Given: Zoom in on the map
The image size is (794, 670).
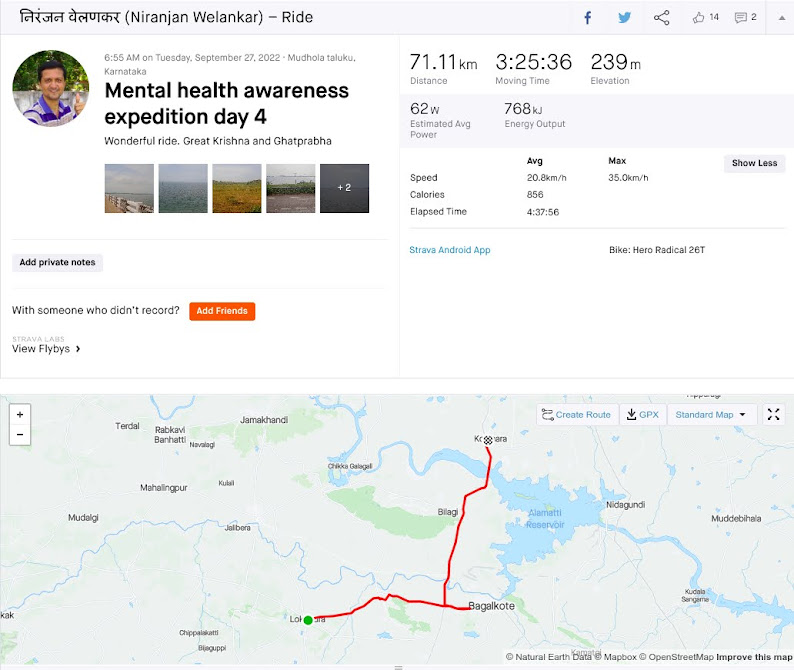Looking at the screenshot, I should coord(20,414).
